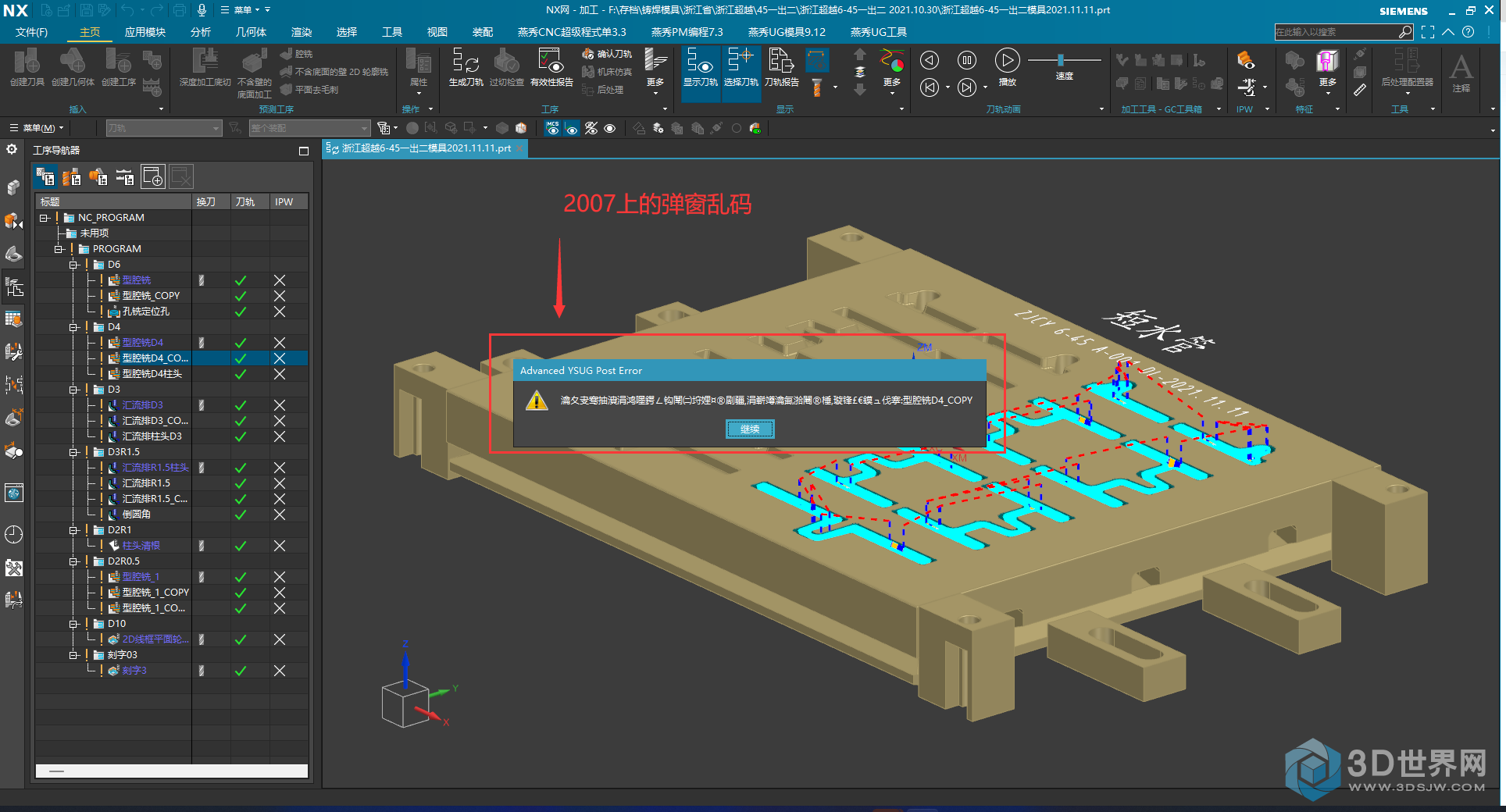
Task: Select the Machine Tool View navigator icon
Action: pyautogui.click(x=71, y=177)
